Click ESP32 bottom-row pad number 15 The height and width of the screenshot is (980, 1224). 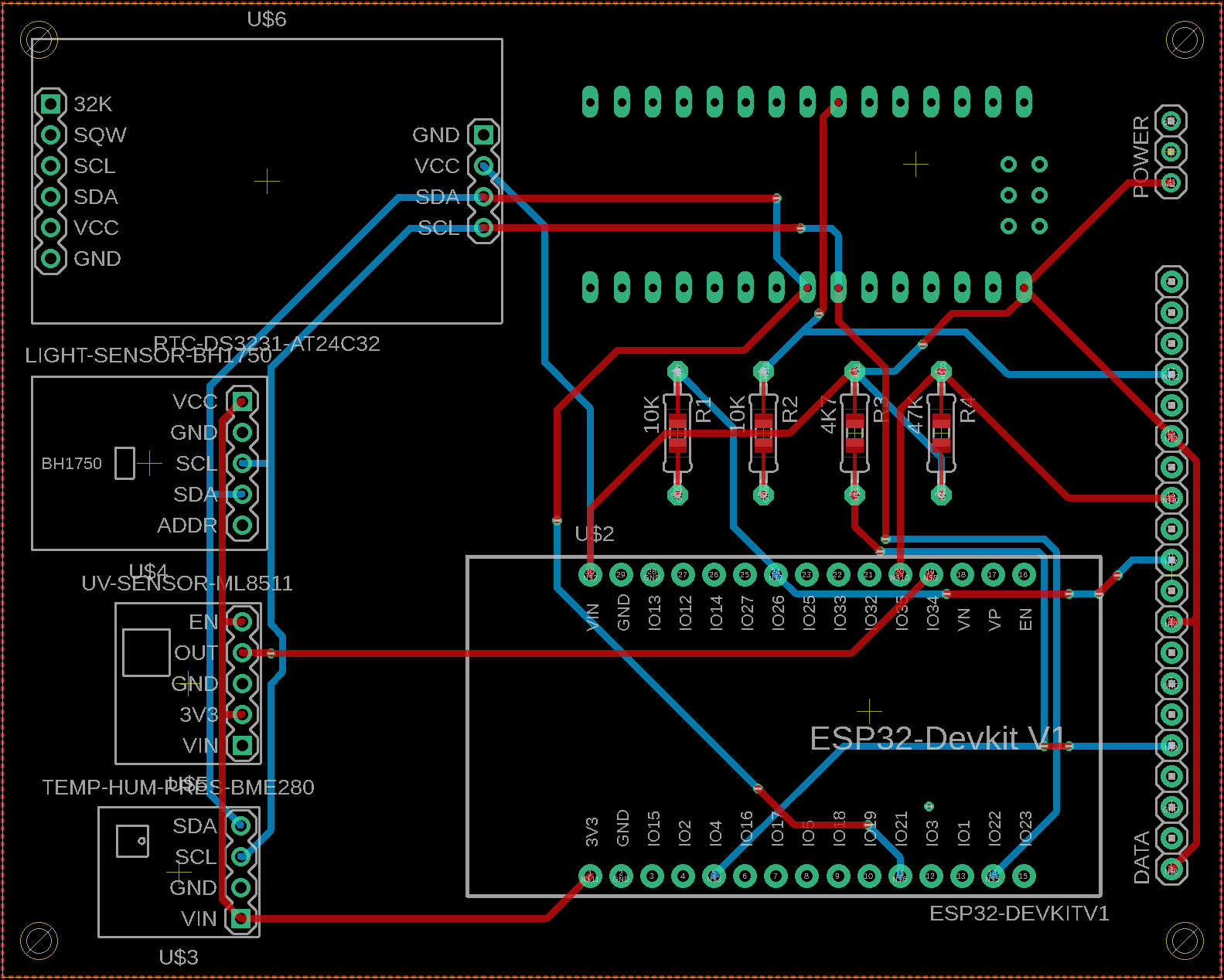coord(1024,876)
